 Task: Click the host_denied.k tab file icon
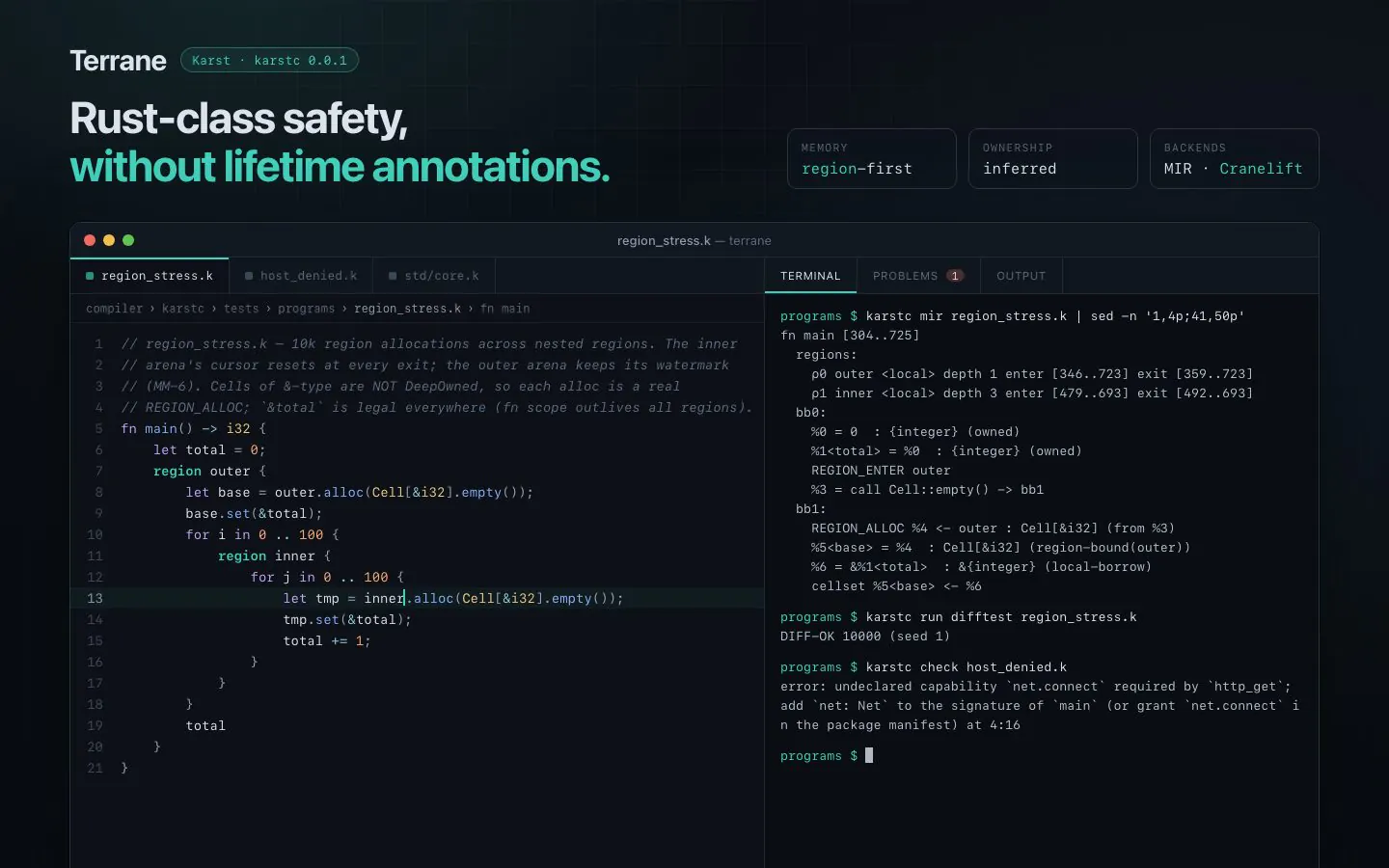pos(249,276)
